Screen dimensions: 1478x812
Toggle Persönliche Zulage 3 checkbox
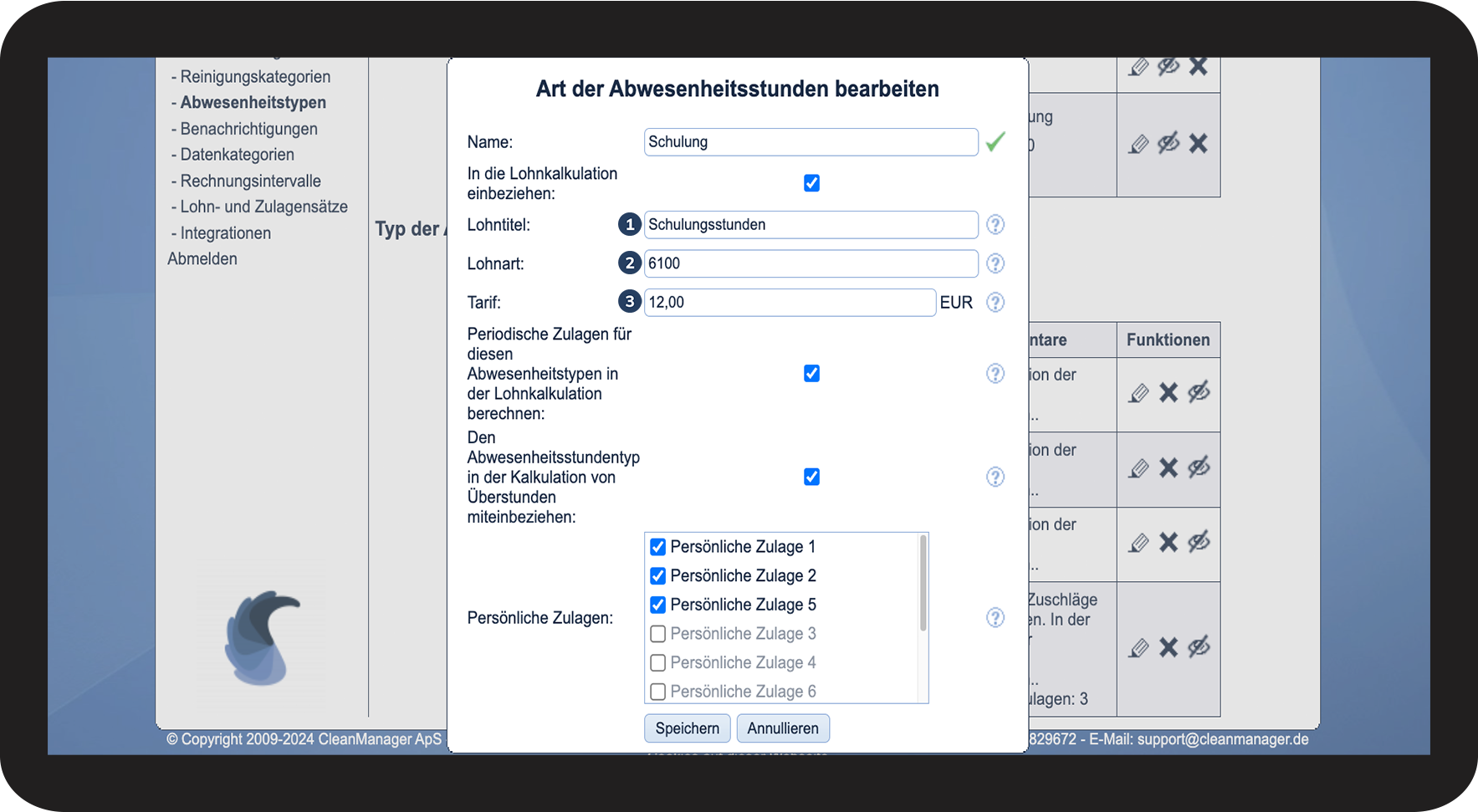[x=658, y=634]
